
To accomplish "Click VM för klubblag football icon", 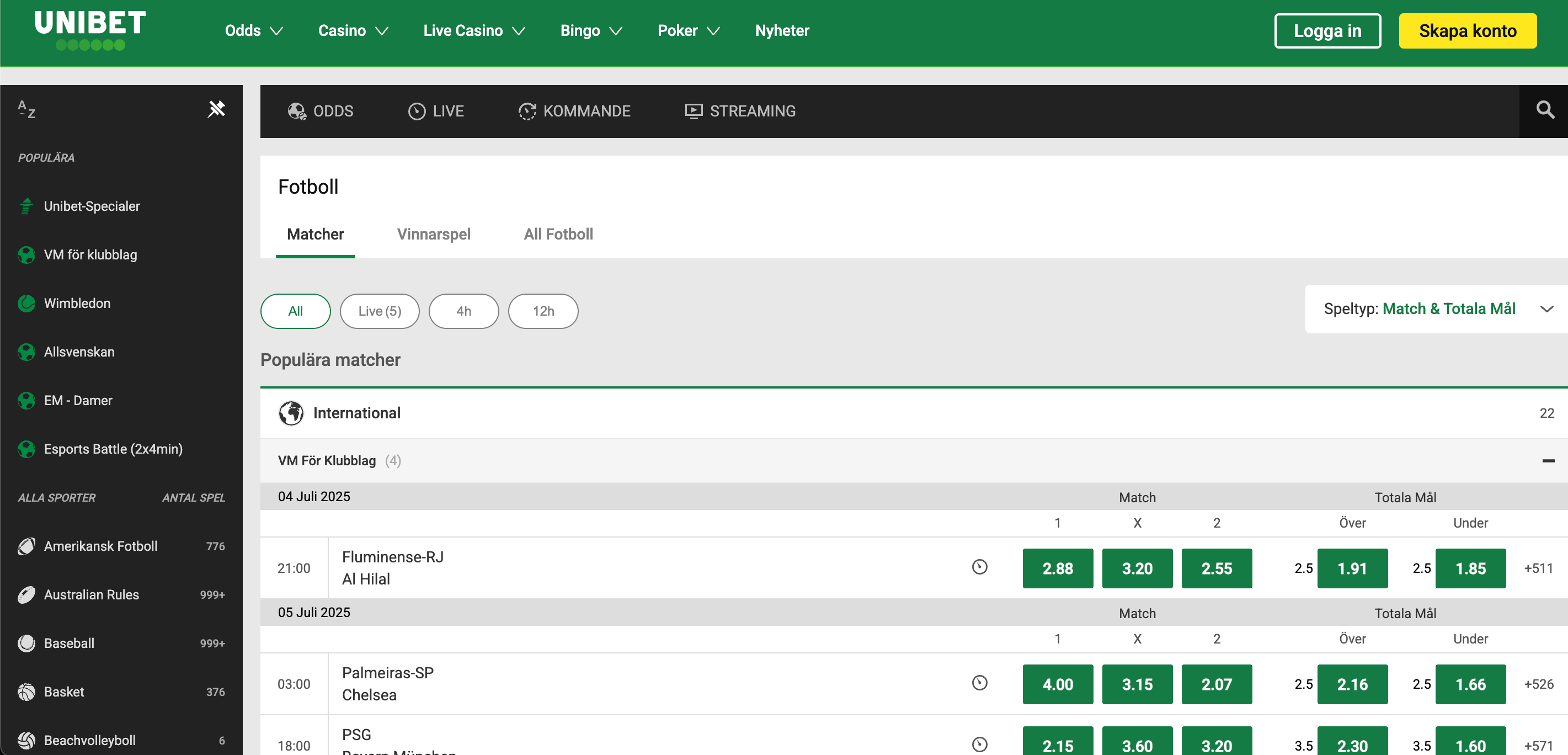I will [26, 255].
